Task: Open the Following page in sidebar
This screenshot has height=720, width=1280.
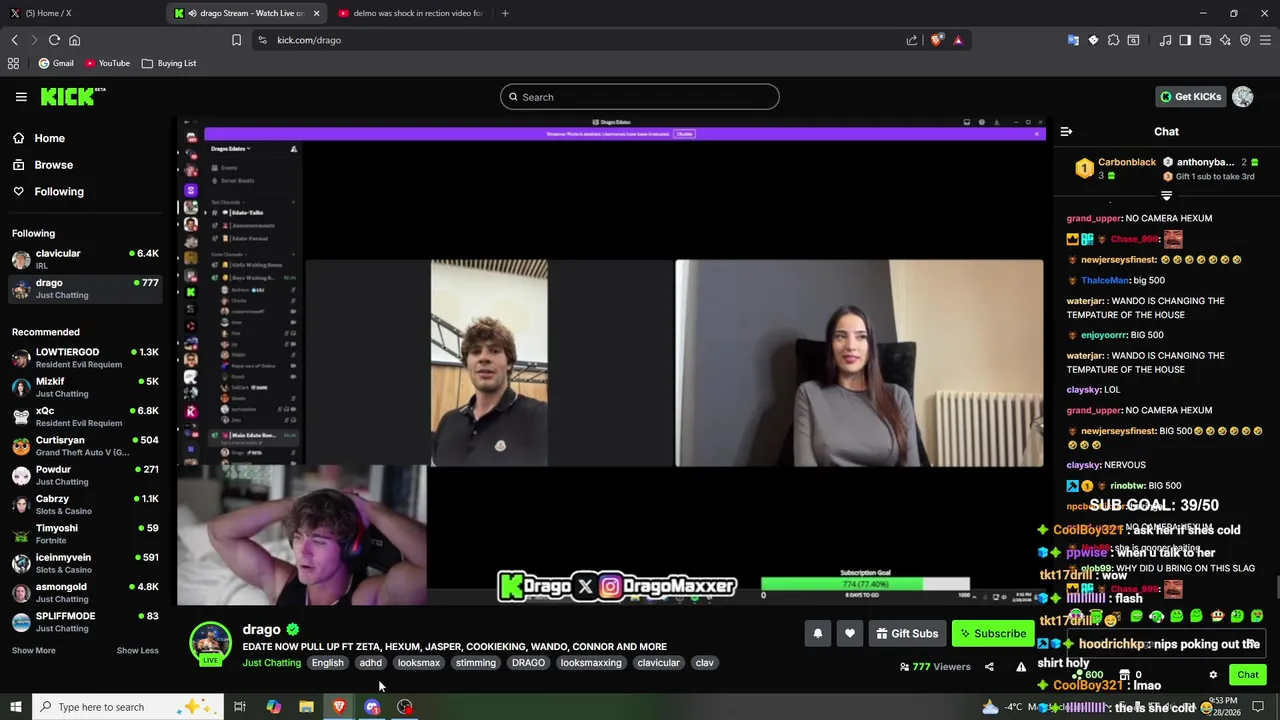Action: (59, 192)
